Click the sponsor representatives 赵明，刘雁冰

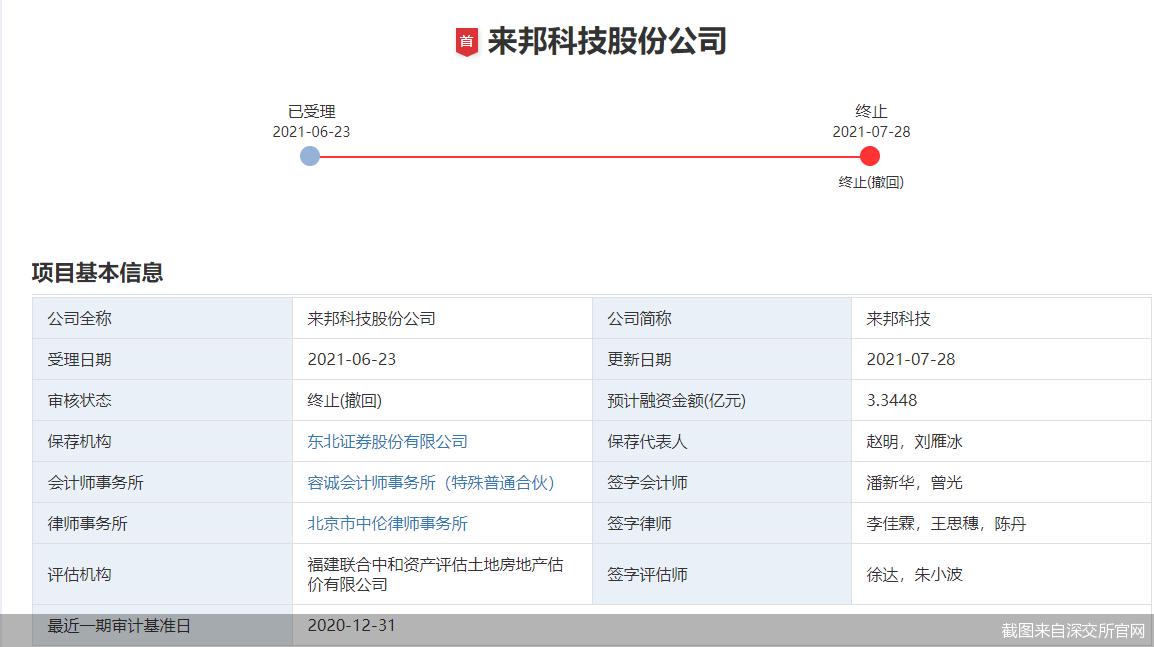point(914,442)
